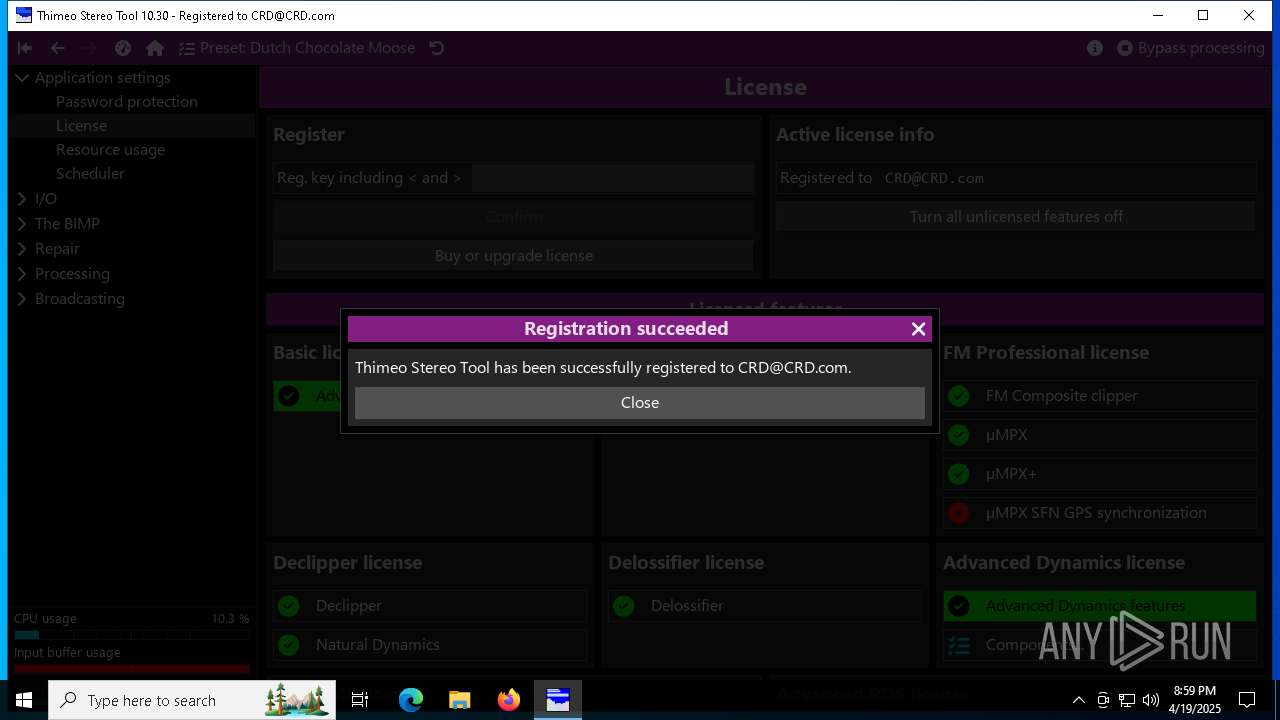1280x720 pixels.
Task: Open the preset list icon
Action: pyautogui.click(x=186, y=48)
